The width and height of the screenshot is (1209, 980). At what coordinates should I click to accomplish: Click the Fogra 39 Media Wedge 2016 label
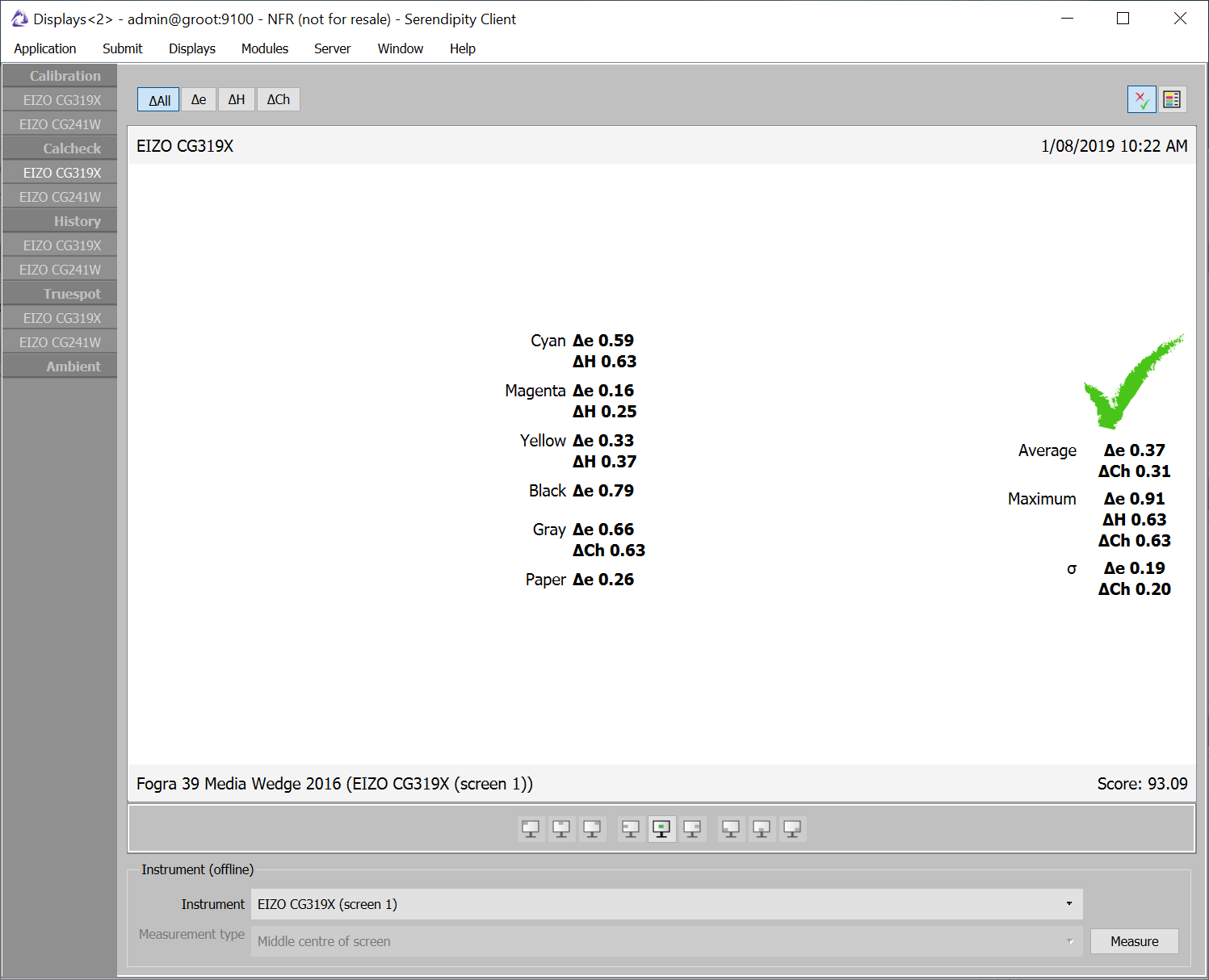(x=334, y=784)
